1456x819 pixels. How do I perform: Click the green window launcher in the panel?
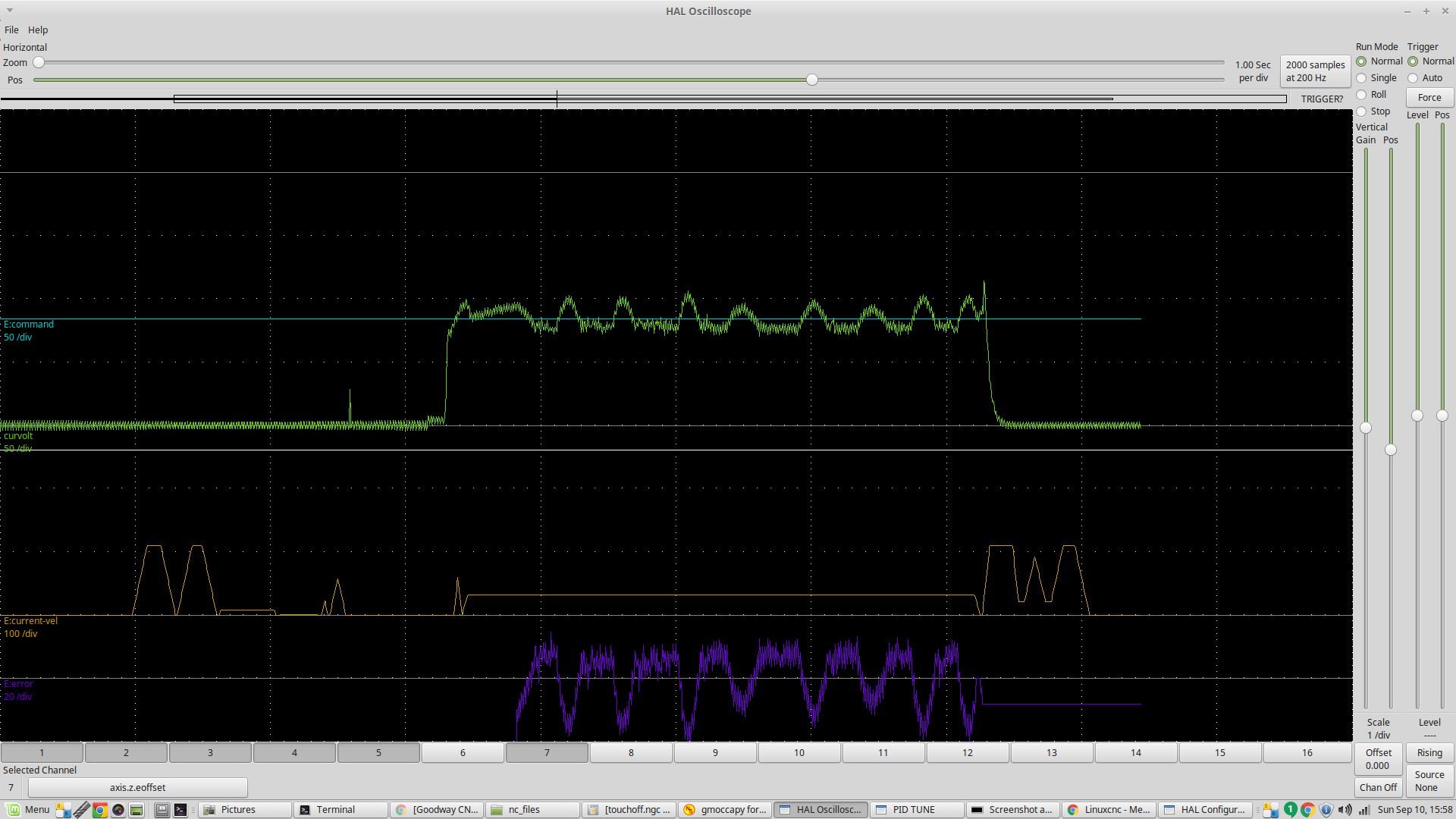136,810
